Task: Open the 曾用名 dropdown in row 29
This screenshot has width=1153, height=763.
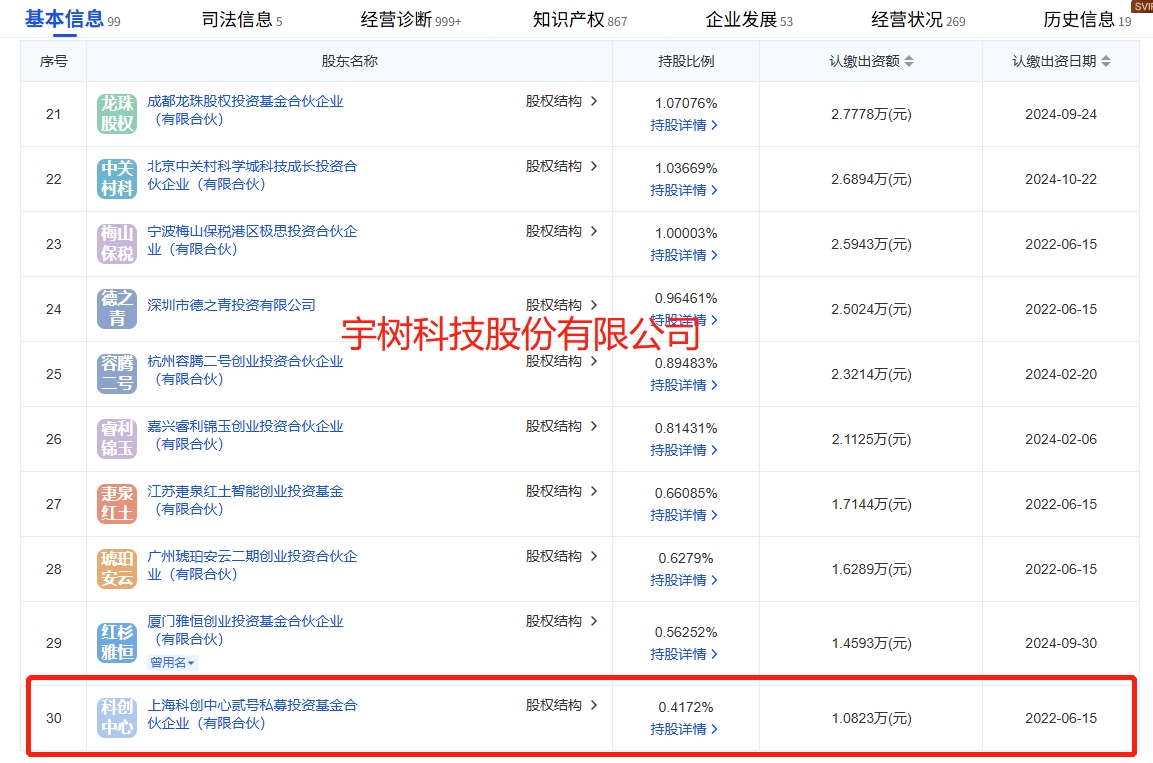Action: [173, 662]
